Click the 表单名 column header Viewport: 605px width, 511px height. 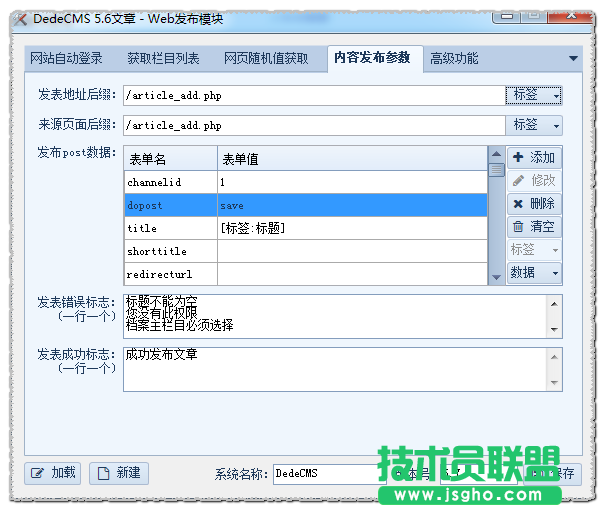[x=171, y=159]
